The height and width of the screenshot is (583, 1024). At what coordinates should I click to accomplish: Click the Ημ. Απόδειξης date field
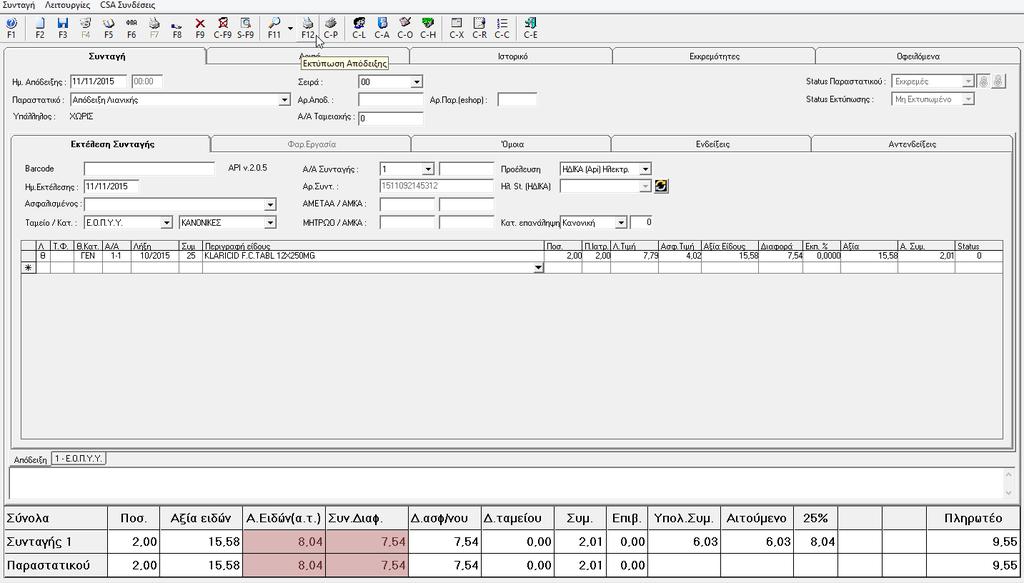coord(99,82)
